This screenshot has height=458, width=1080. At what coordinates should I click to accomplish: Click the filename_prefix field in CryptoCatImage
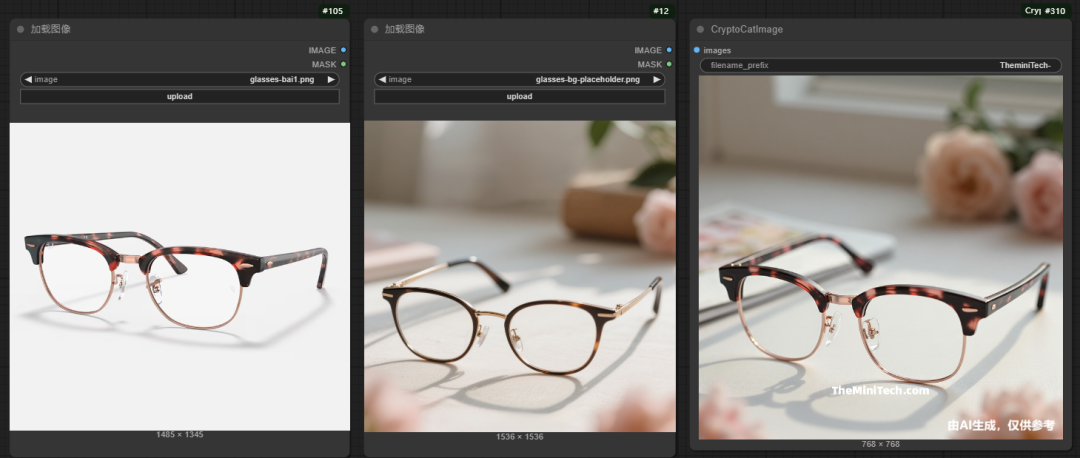(880, 65)
